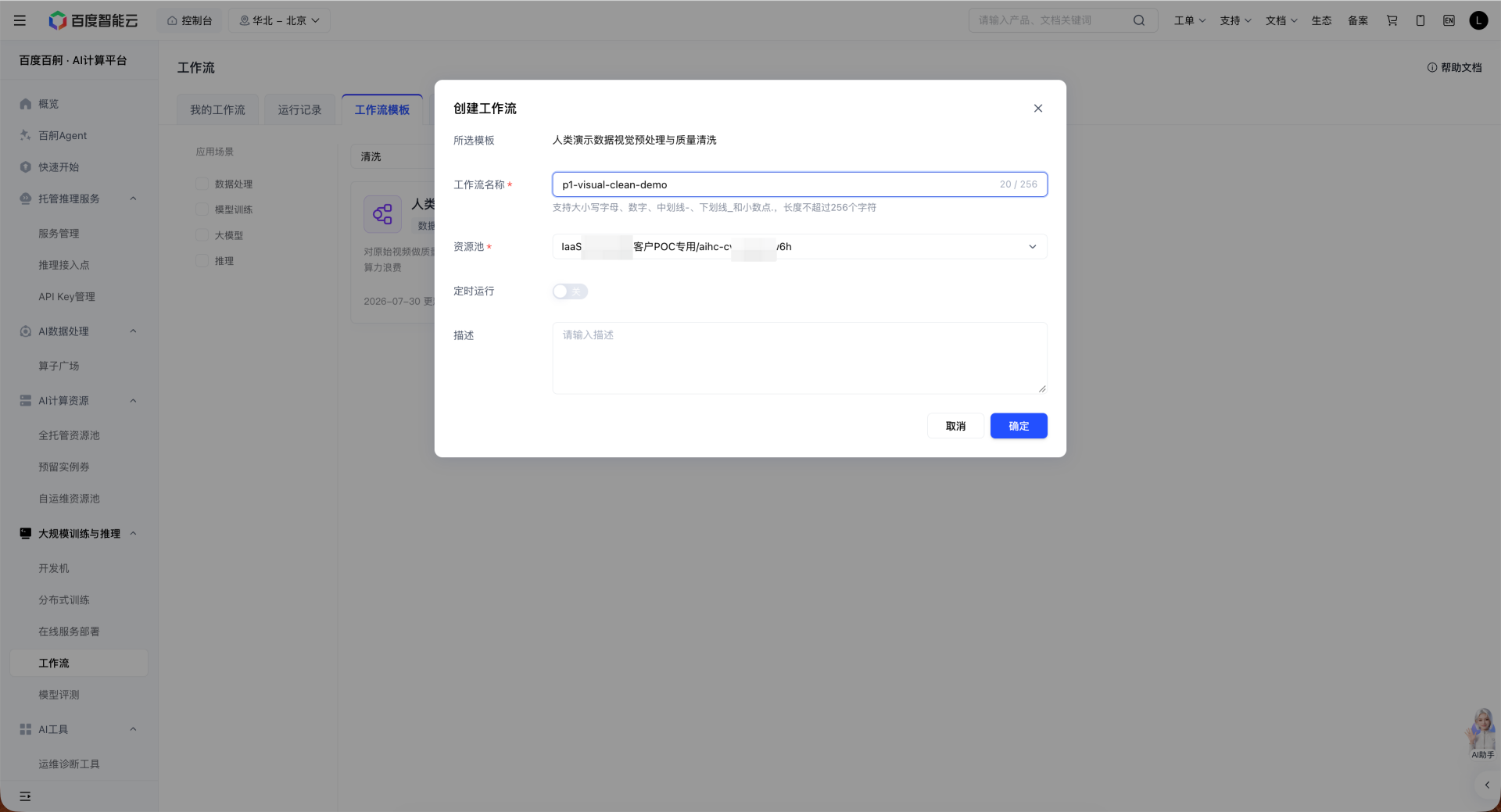
Task: Collapse the AI数据处理 section chevron
Action: click(133, 331)
